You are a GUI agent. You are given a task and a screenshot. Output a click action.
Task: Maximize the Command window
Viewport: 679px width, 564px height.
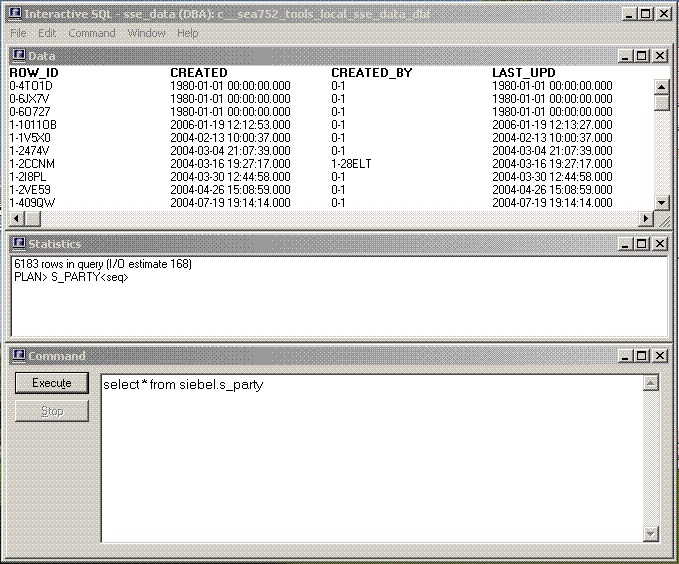(642, 356)
